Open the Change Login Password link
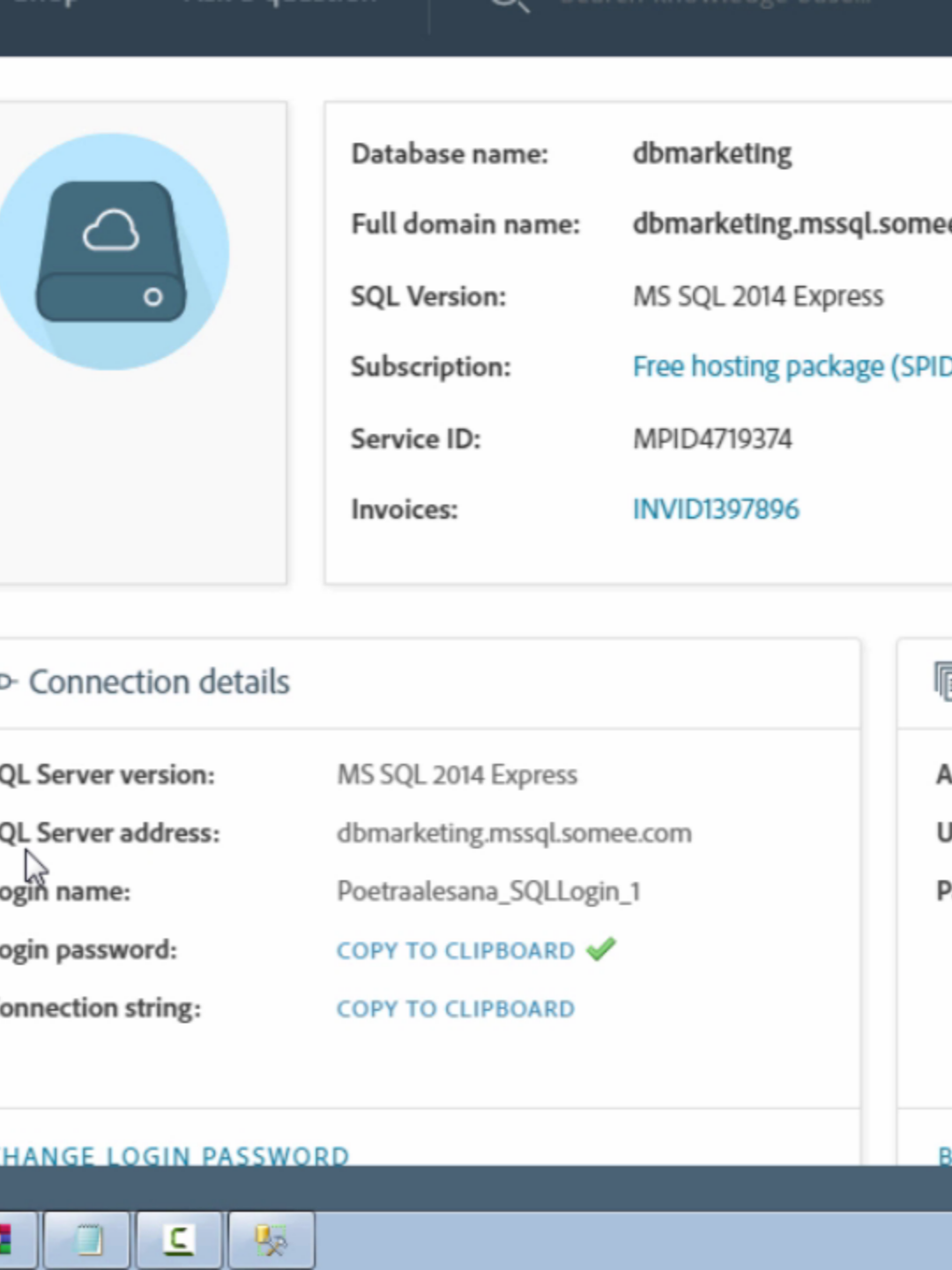 point(175,1155)
